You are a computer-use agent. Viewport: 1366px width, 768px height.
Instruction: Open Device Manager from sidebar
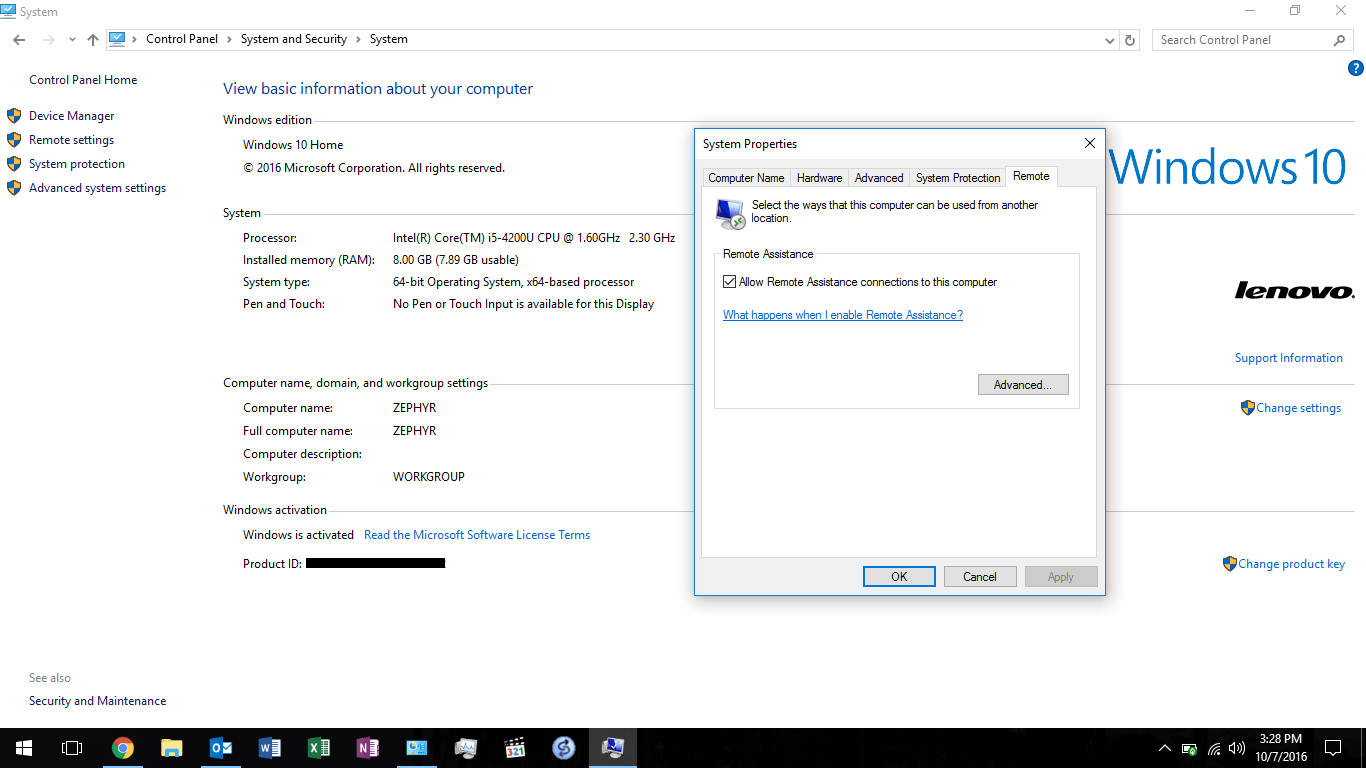coord(71,116)
